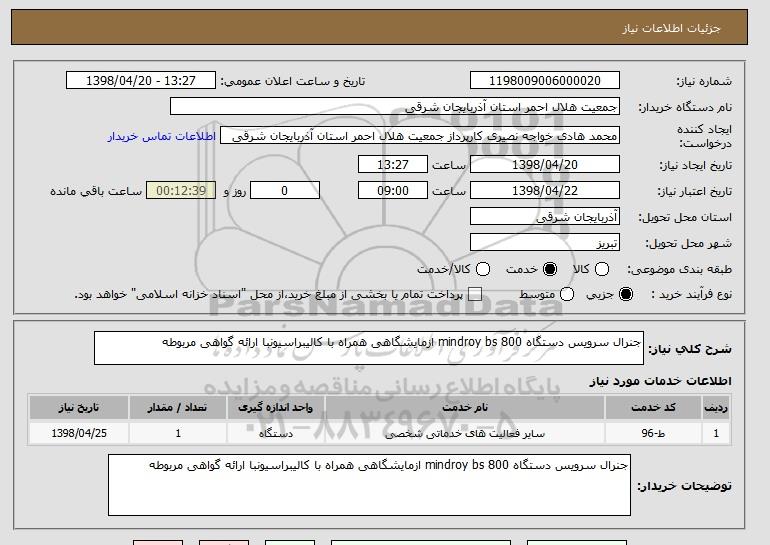Click the creation time field 13:27
The image size is (770, 545).
(393, 164)
